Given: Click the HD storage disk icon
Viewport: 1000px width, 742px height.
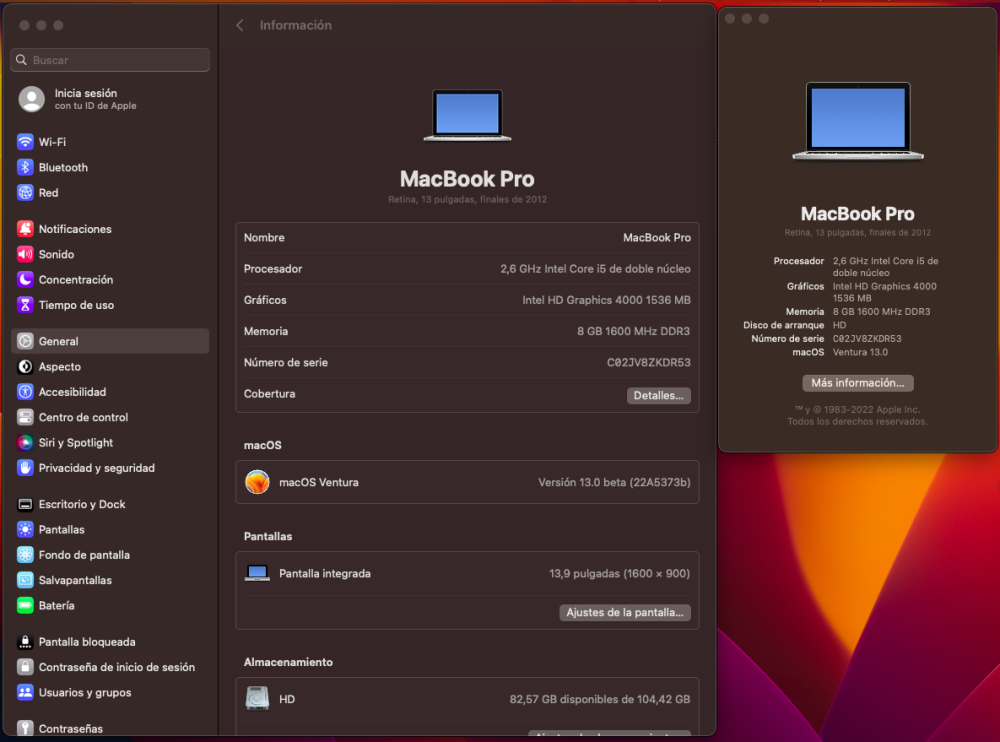Looking at the screenshot, I should (x=257, y=699).
